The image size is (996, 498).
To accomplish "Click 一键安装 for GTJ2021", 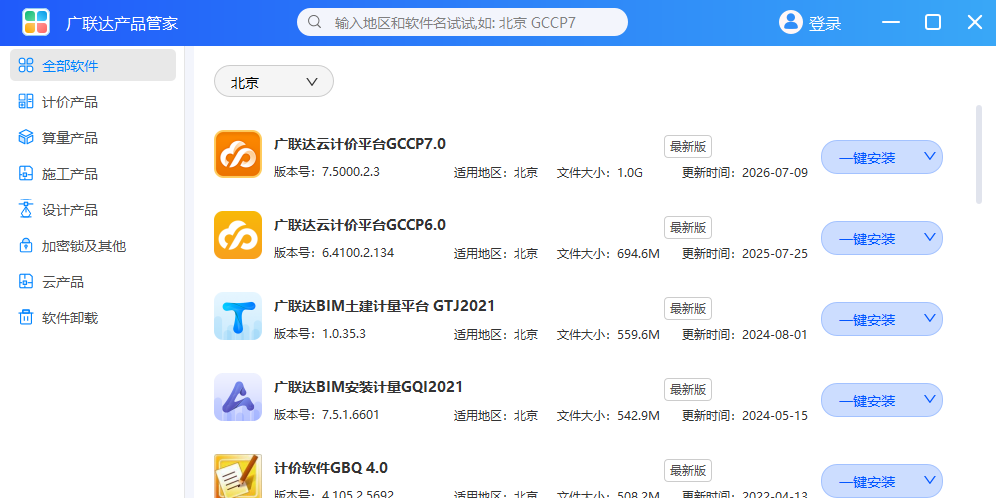I will [867, 320].
